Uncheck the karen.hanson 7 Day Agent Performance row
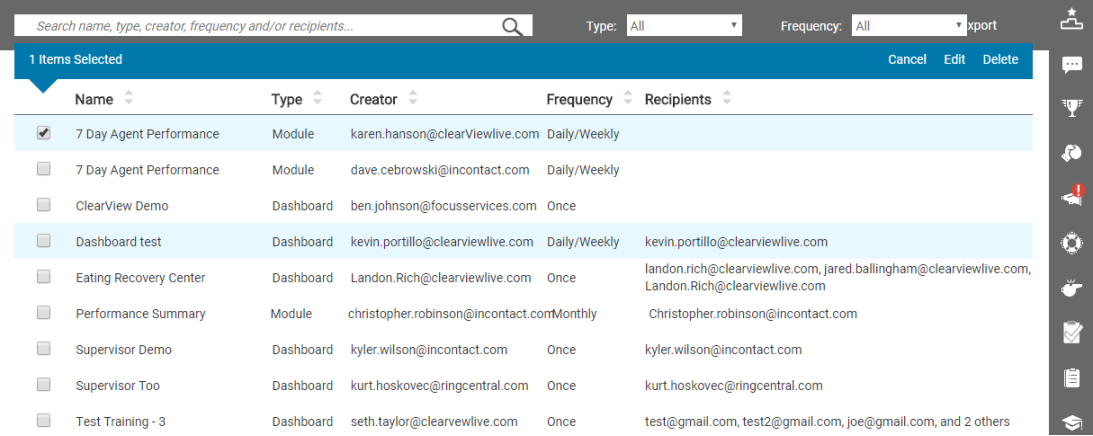Screen dimensions: 1093x436 click(43, 133)
